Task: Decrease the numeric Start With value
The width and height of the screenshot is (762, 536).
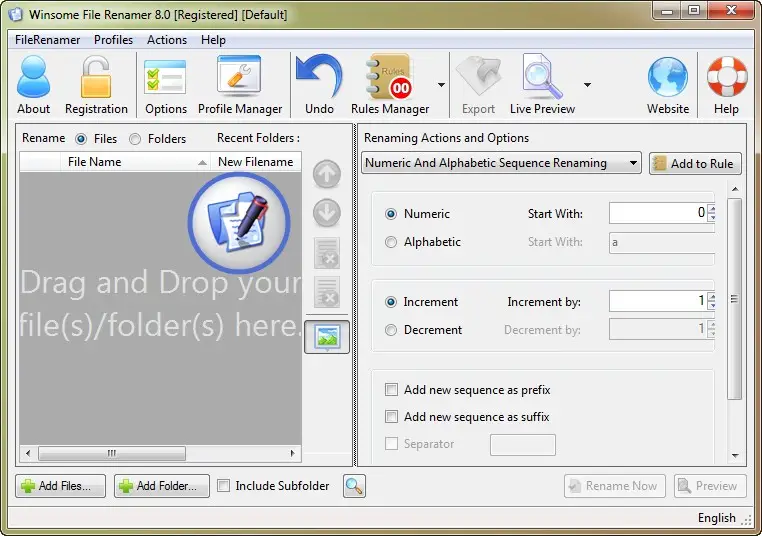Action: pyautogui.click(x=711, y=217)
